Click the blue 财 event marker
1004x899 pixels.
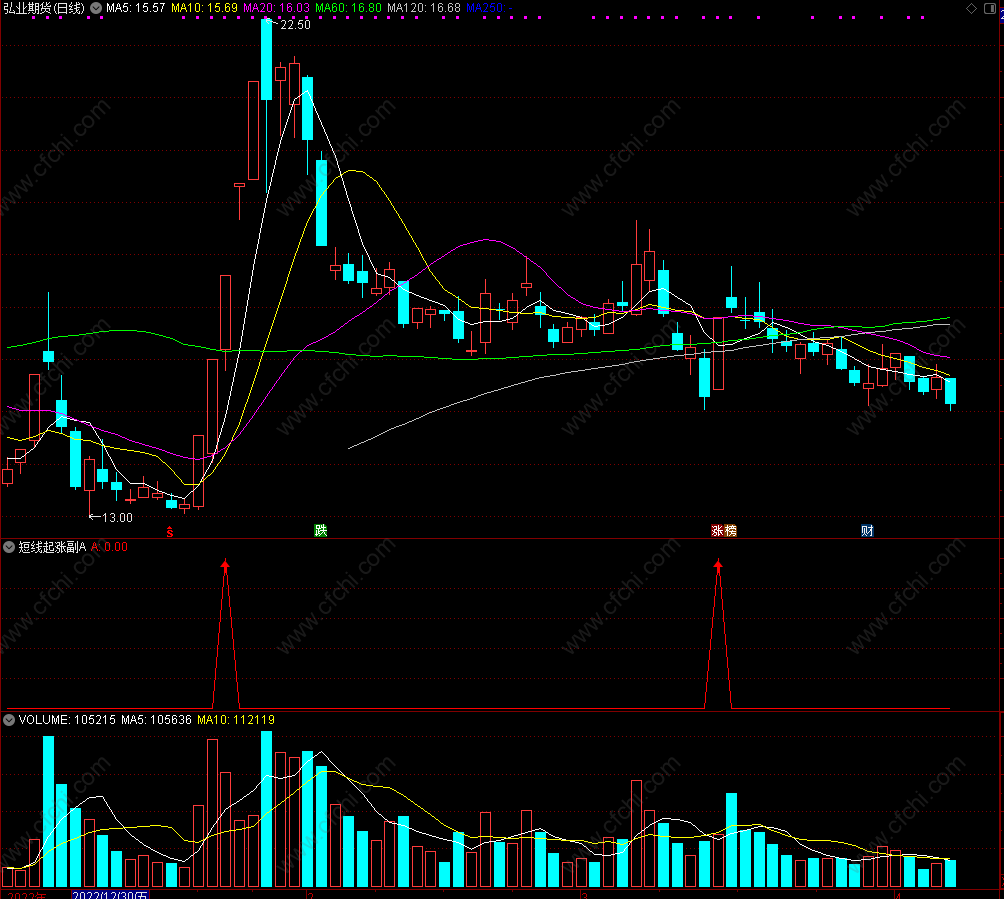[x=867, y=530]
